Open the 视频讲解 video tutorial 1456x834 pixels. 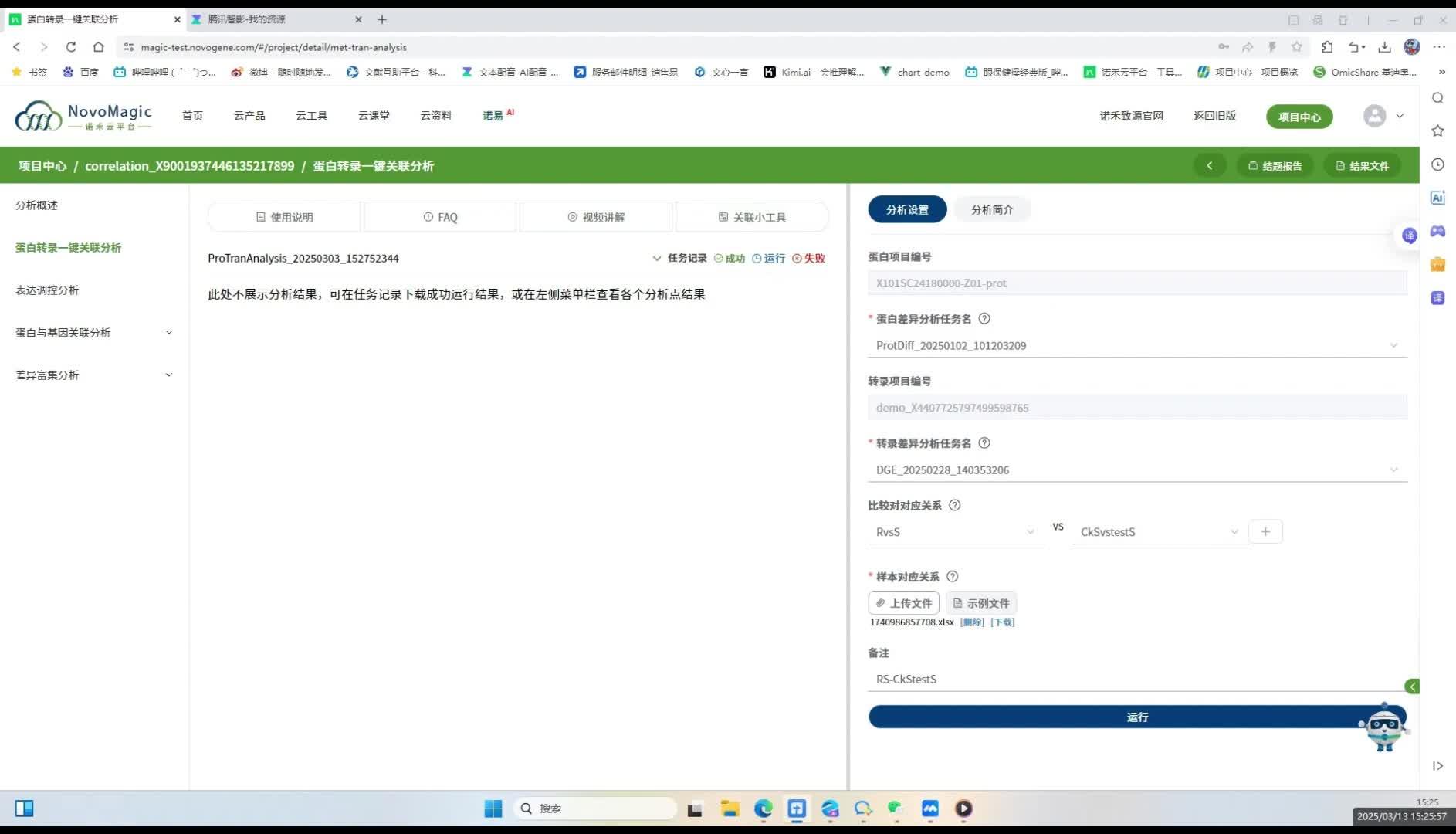point(596,217)
